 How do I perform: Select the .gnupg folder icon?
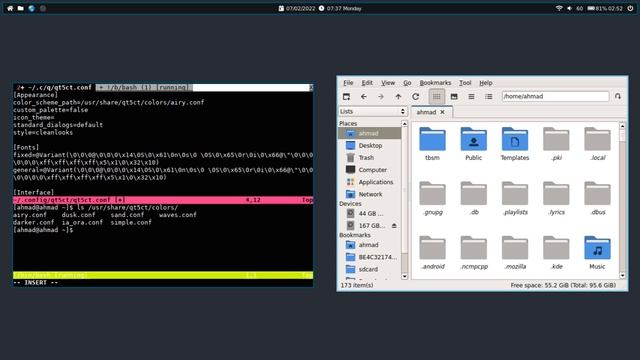point(432,193)
